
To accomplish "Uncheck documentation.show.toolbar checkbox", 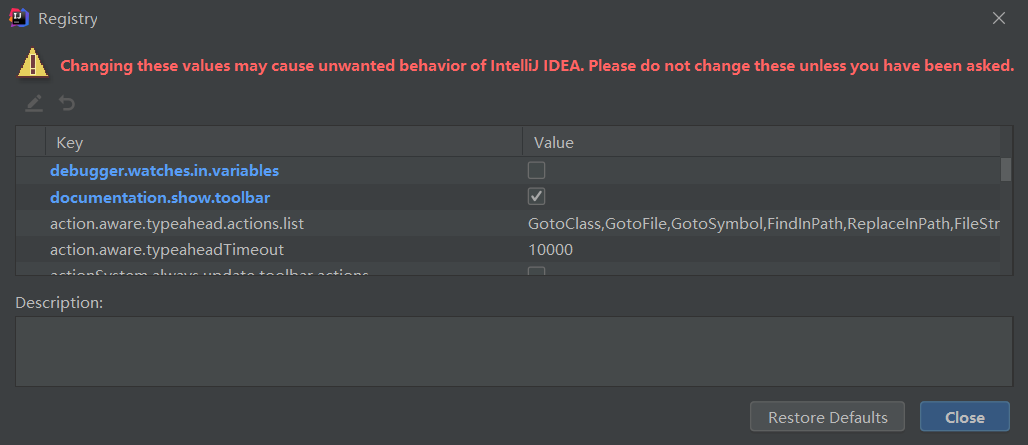I will pyautogui.click(x=536, y=197).
